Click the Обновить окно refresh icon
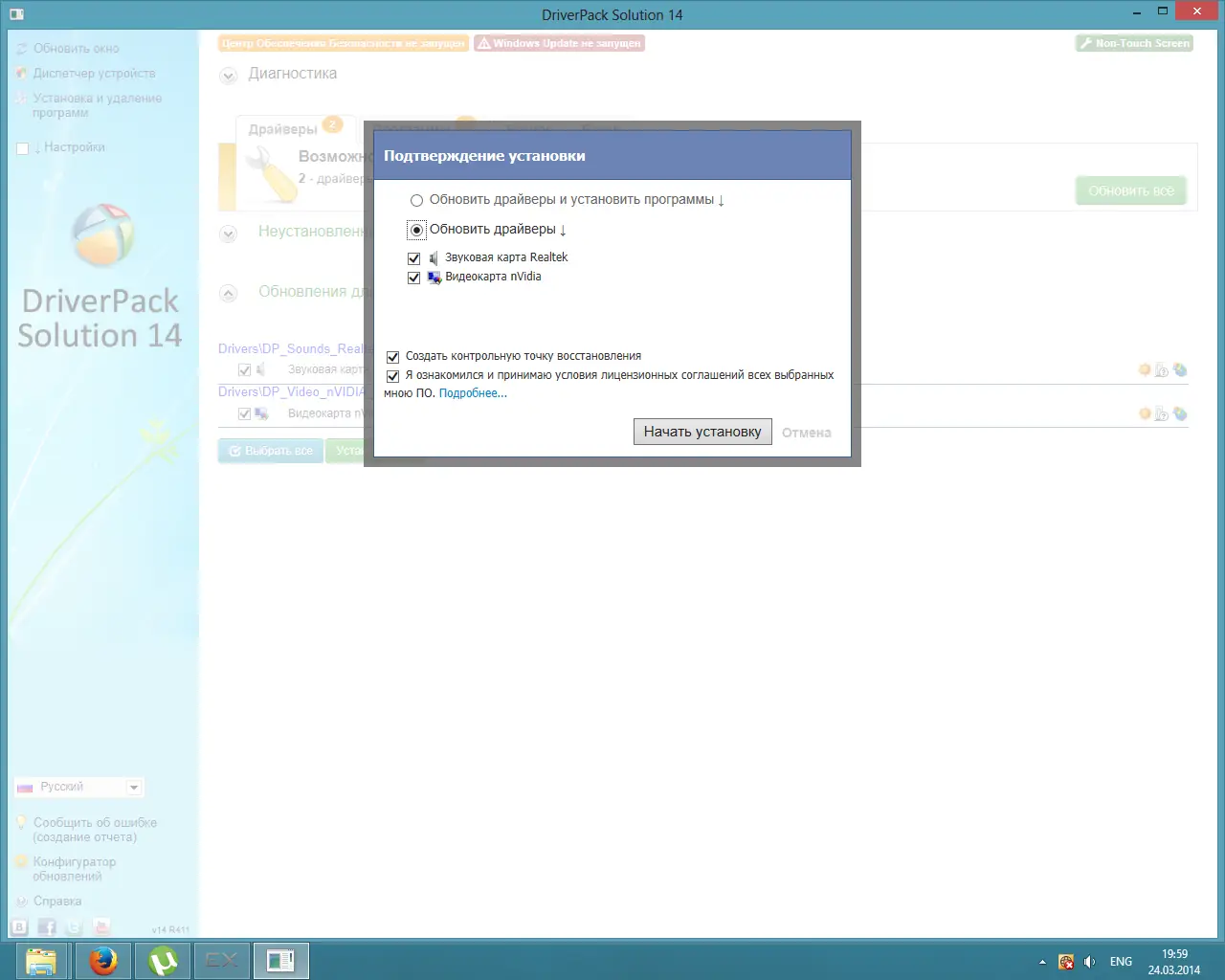Viewport: 1225px width, 980px height. (x=22, y=48)
